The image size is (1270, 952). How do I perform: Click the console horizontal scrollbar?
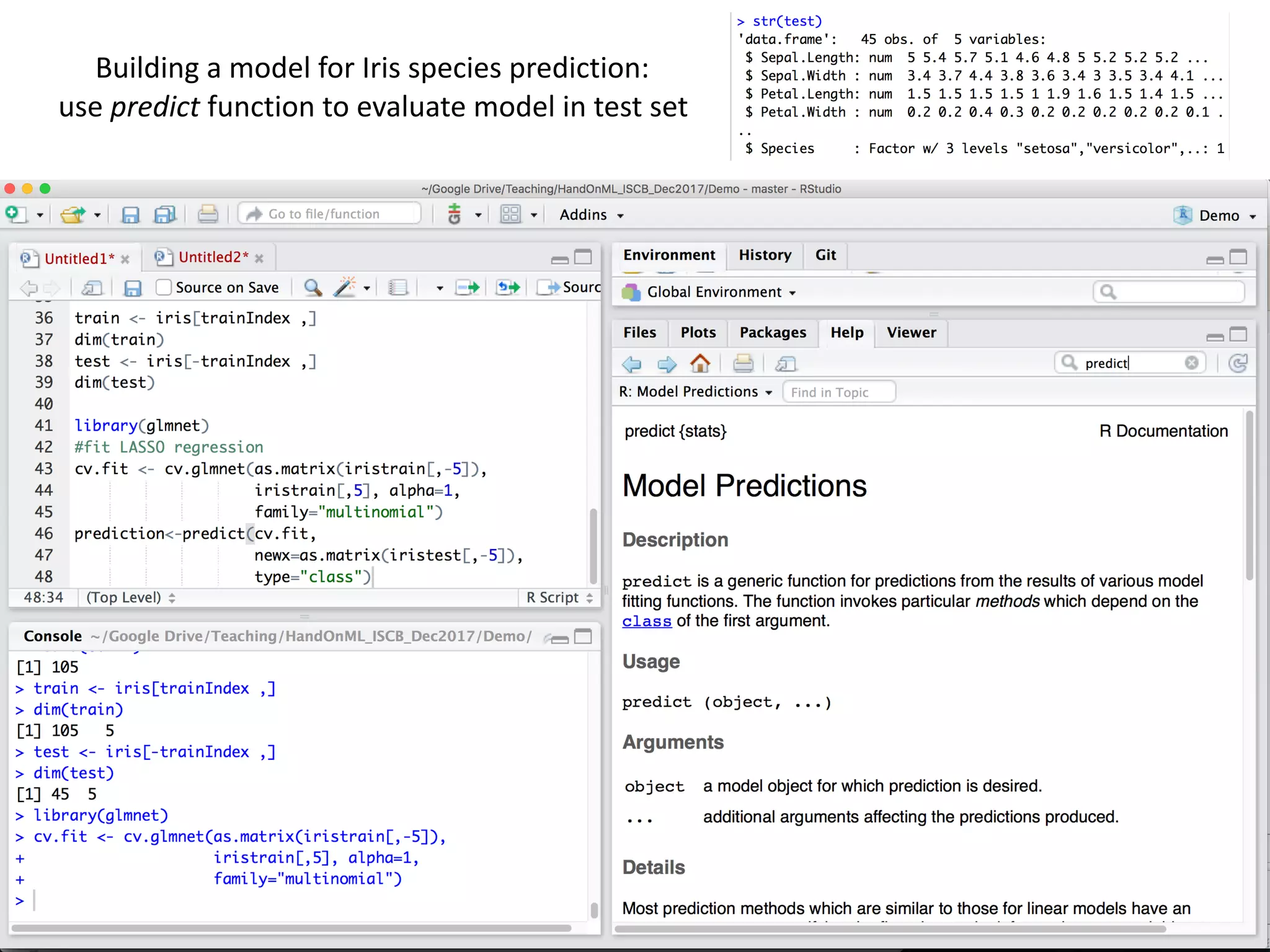pyautogui.click(x=291, y=928)
